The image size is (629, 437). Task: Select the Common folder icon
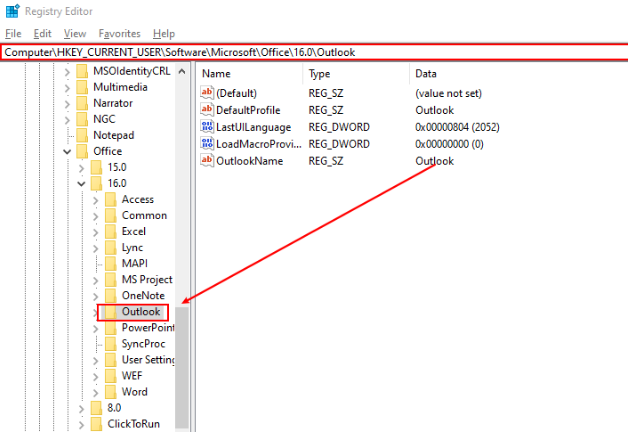tap(111, 215)
